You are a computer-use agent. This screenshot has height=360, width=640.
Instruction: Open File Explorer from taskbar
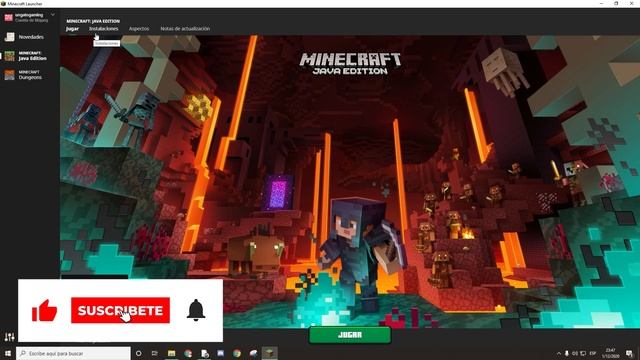tap(171, 353)
